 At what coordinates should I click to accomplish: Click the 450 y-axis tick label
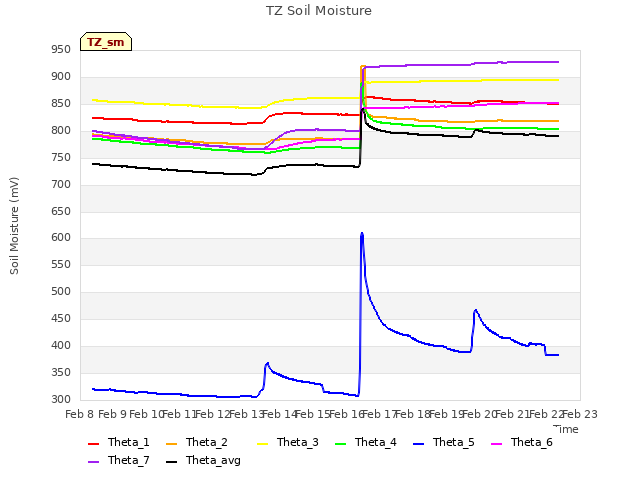coord(61,319)
